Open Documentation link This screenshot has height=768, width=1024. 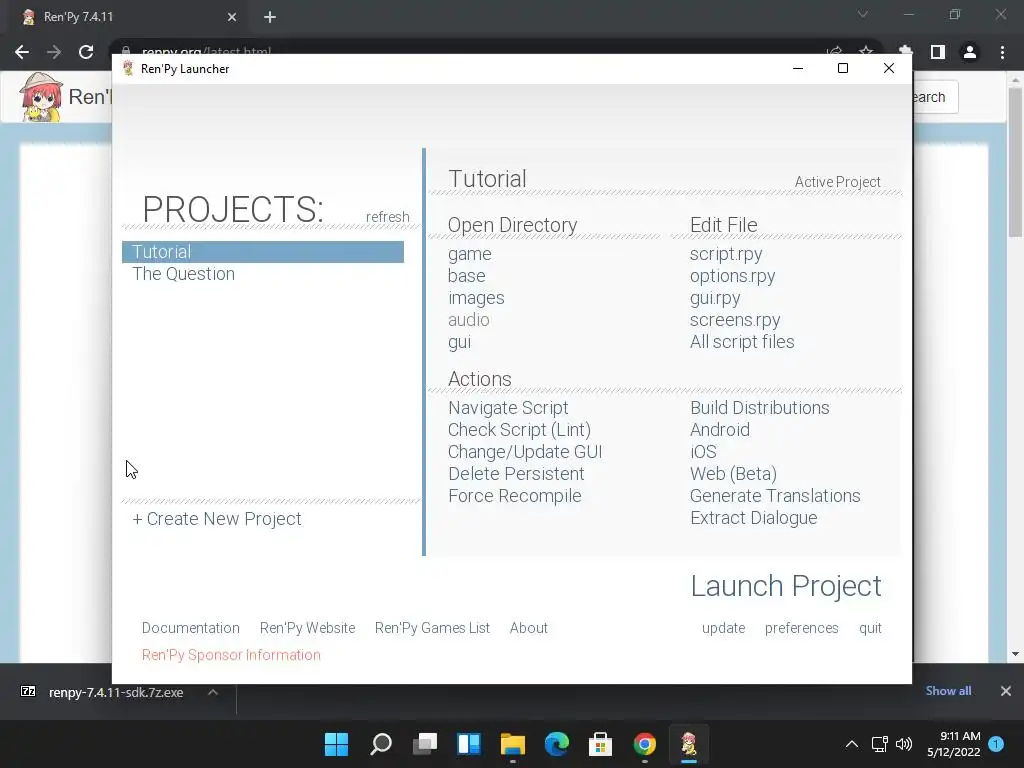coord(191,628)
